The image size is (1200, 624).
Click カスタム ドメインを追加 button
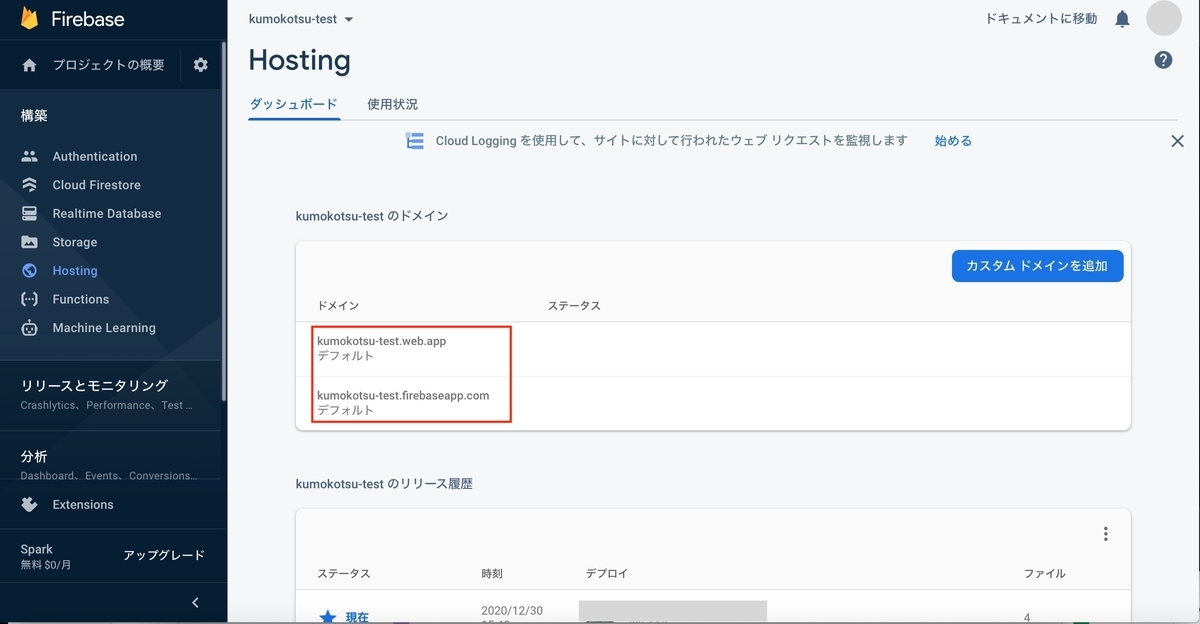click(x=1038, y=266)
